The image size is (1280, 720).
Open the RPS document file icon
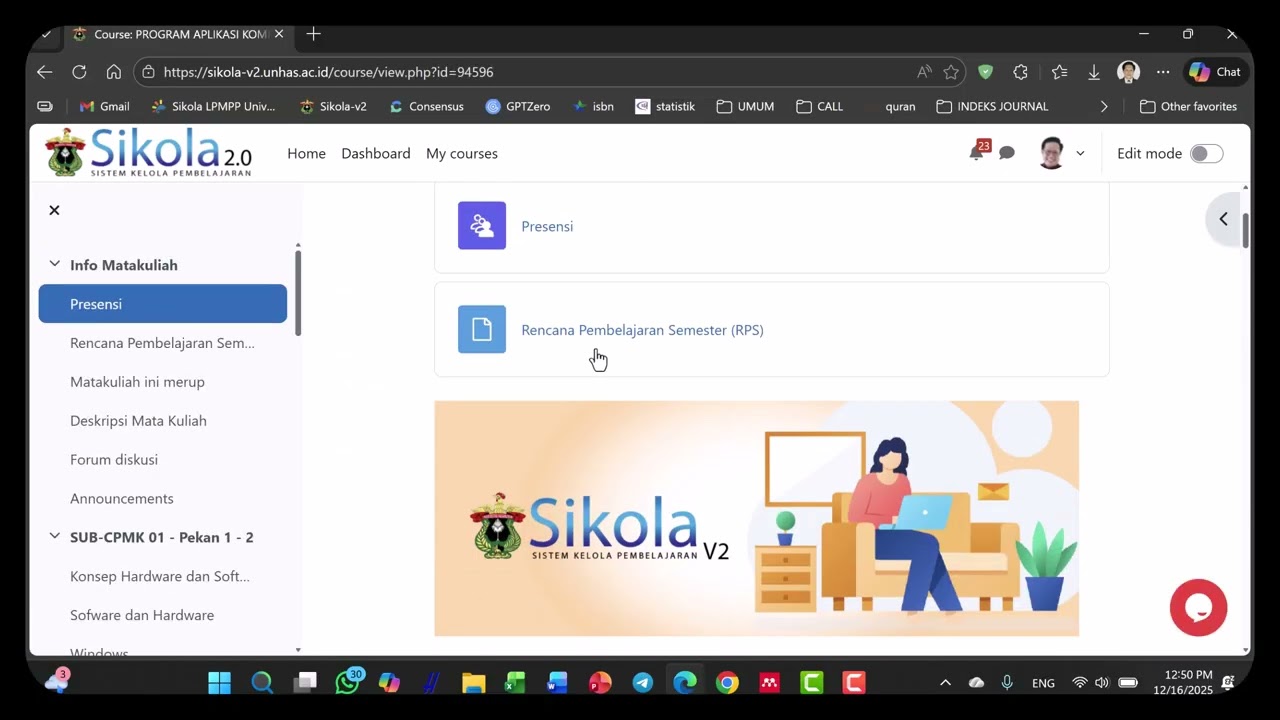pyautogui.click(x=482, y=329)
